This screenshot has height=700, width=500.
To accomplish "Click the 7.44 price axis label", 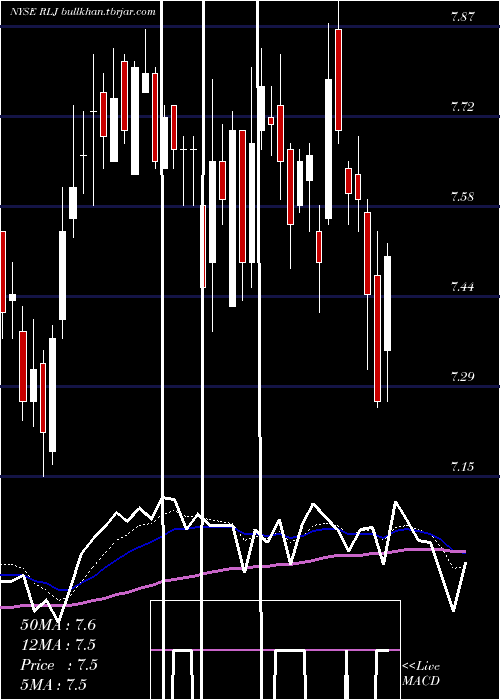I will tap(462, 287).
